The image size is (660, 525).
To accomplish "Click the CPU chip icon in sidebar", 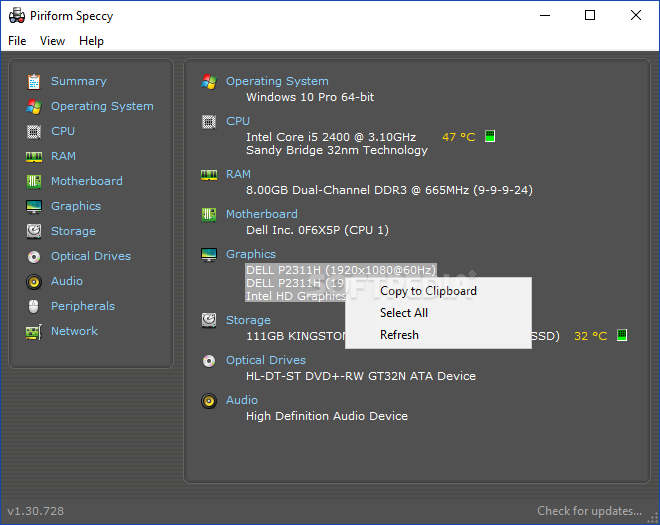I will point(34,132).
